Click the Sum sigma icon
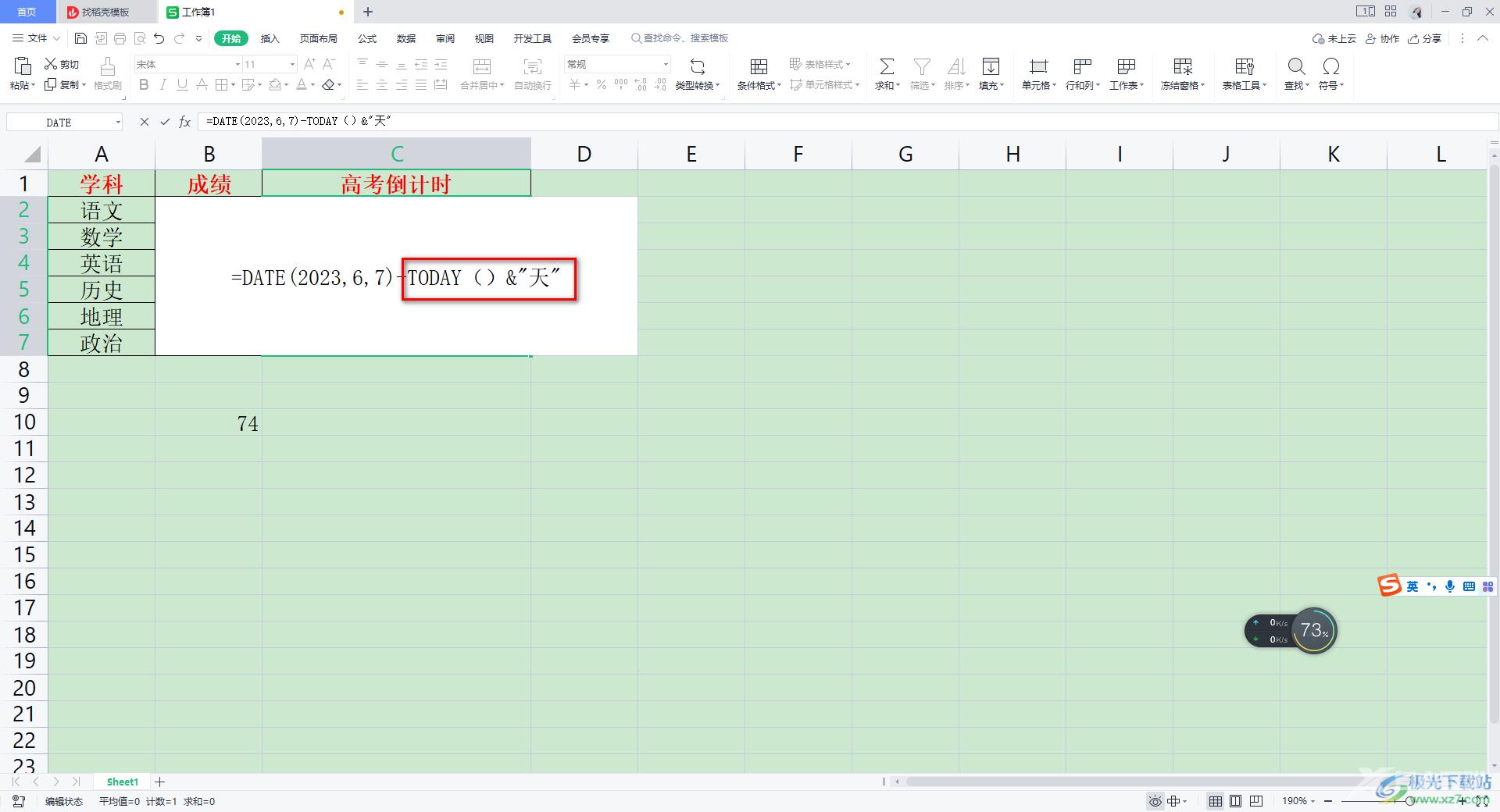 click(887, 66)
